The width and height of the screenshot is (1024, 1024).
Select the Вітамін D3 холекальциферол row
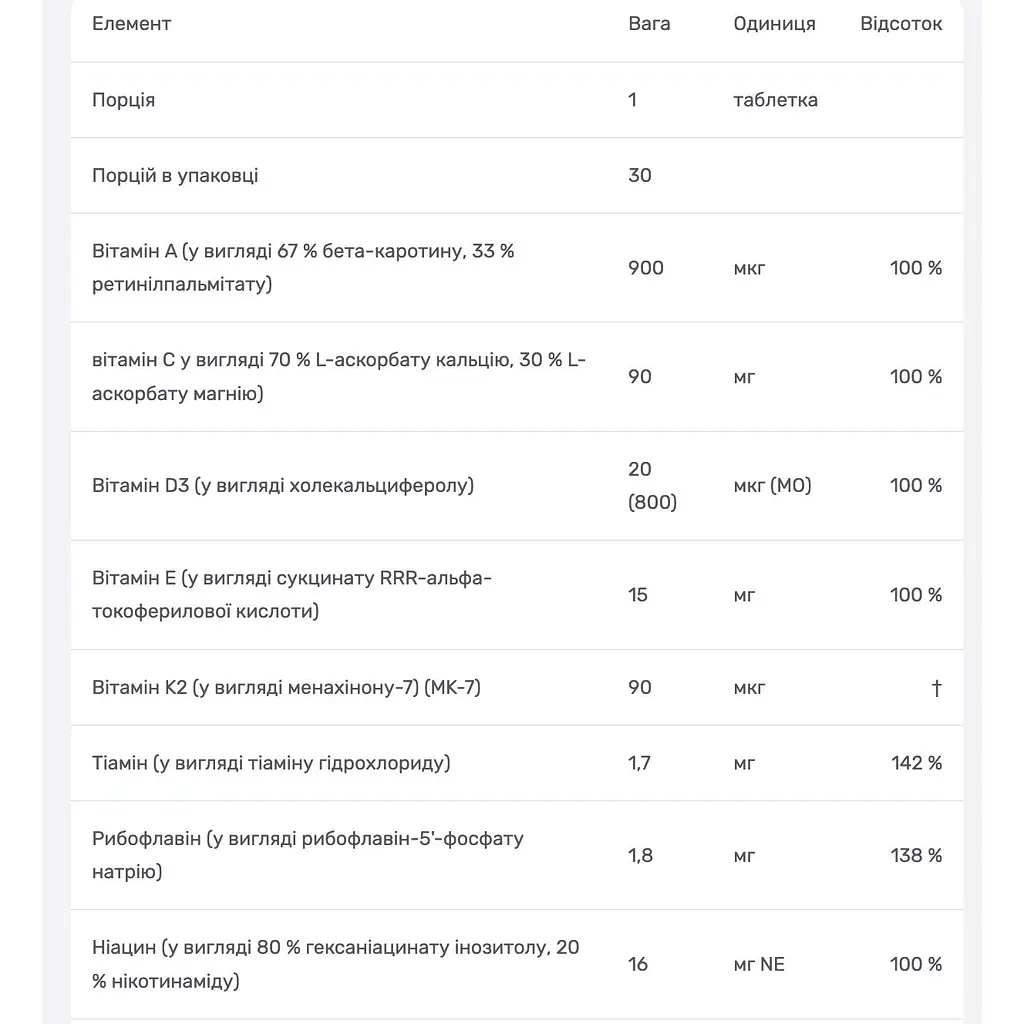pos(517,486)
